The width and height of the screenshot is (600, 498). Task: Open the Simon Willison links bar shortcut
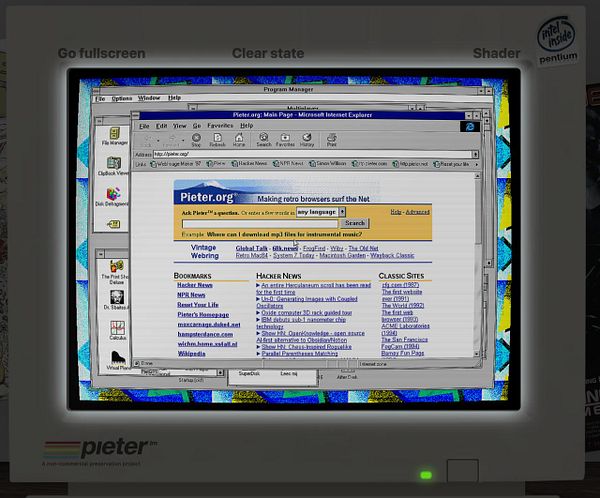(x=328, y=164)
